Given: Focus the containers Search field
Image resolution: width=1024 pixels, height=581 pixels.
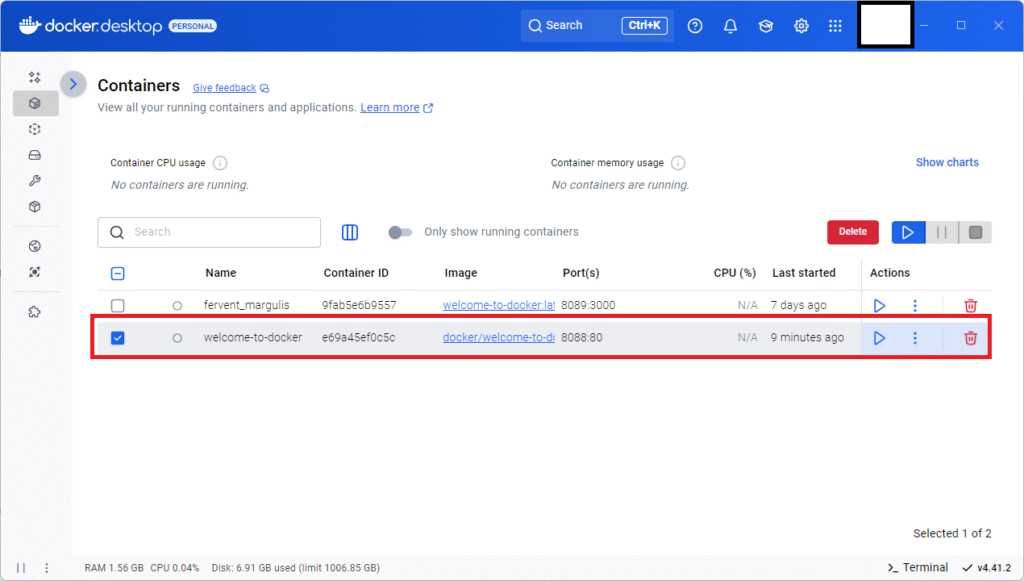Looking at the screenshot, I should [x=209, y=232].
